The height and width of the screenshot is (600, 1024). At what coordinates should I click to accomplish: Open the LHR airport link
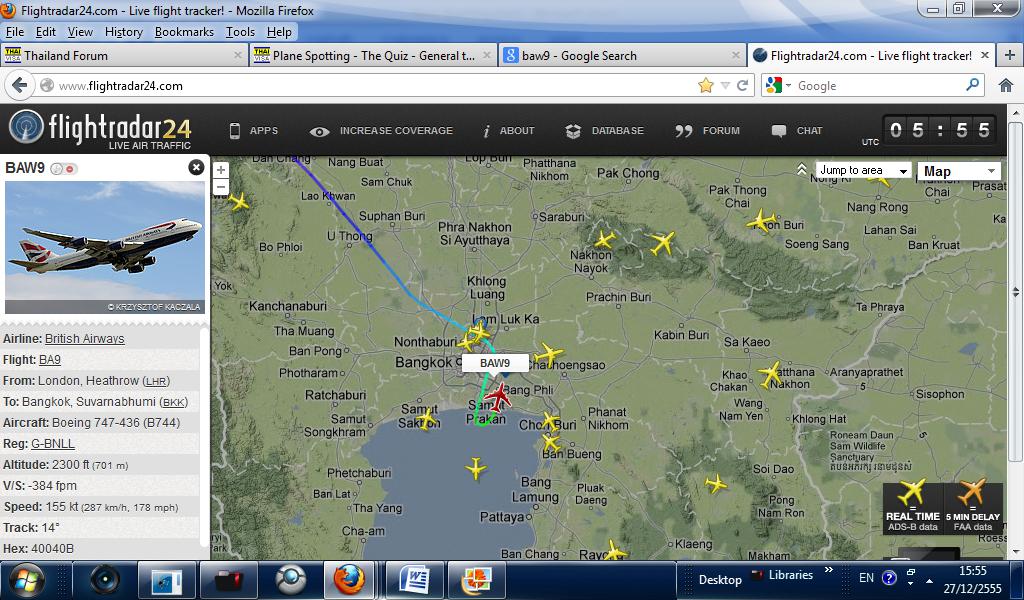156,381
